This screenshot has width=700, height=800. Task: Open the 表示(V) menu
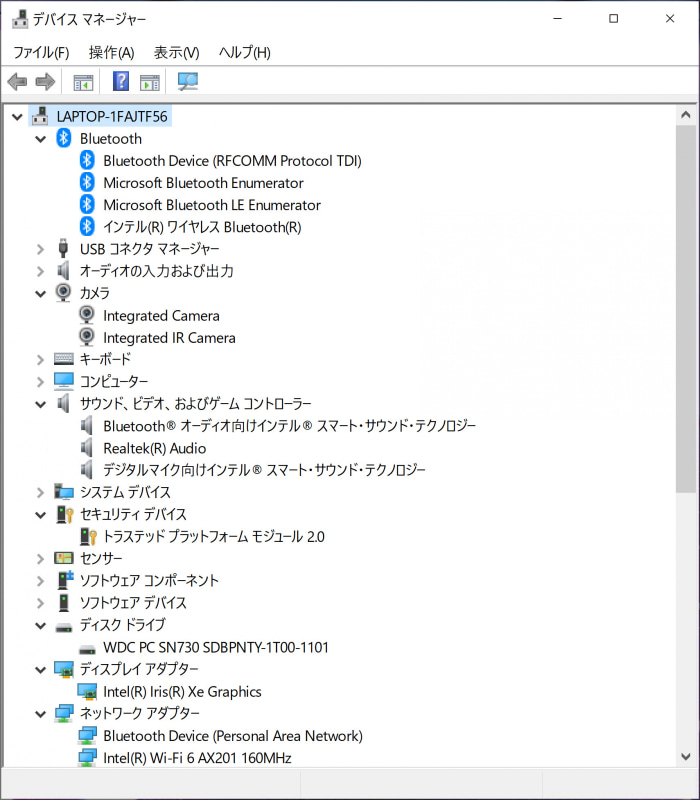[177, 53]
